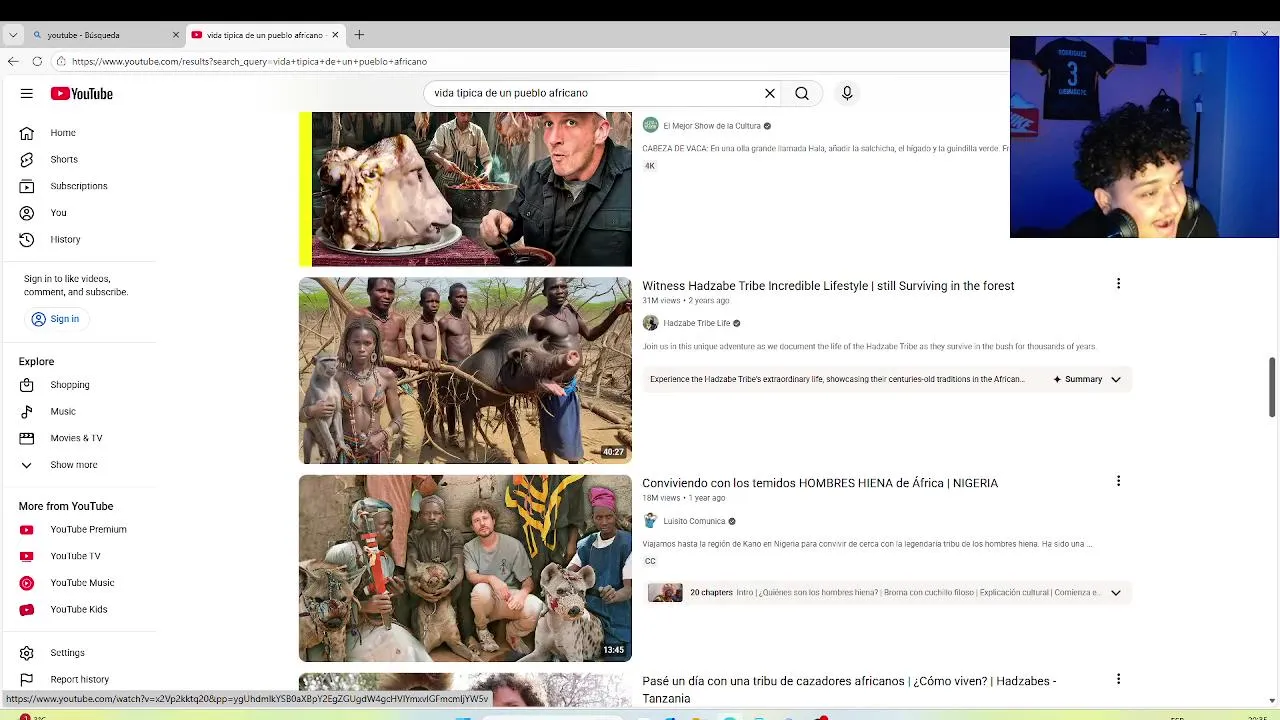
Task: Close the youtube - Búsqueda tab
Action: pos(176,35)
